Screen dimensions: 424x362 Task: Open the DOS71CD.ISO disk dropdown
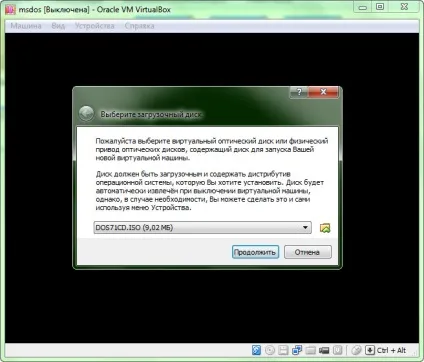pos(203,228)
